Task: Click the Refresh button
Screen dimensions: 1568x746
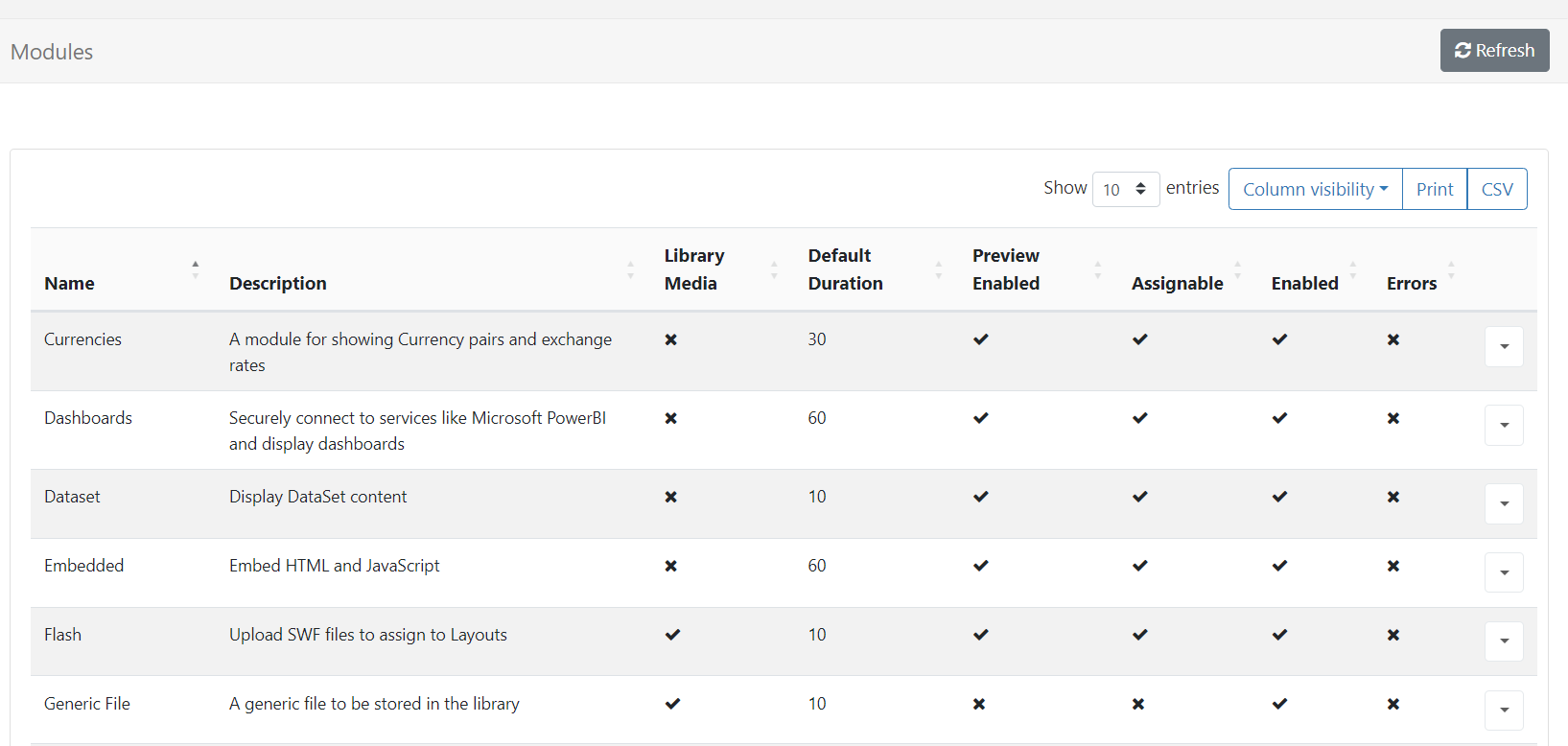Action: tap(1494, 51)
